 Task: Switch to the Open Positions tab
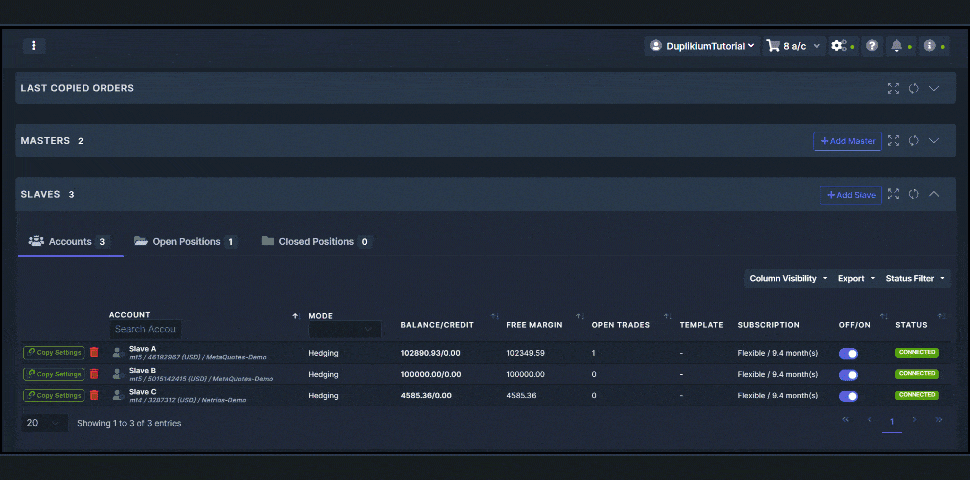click(185, 241)
